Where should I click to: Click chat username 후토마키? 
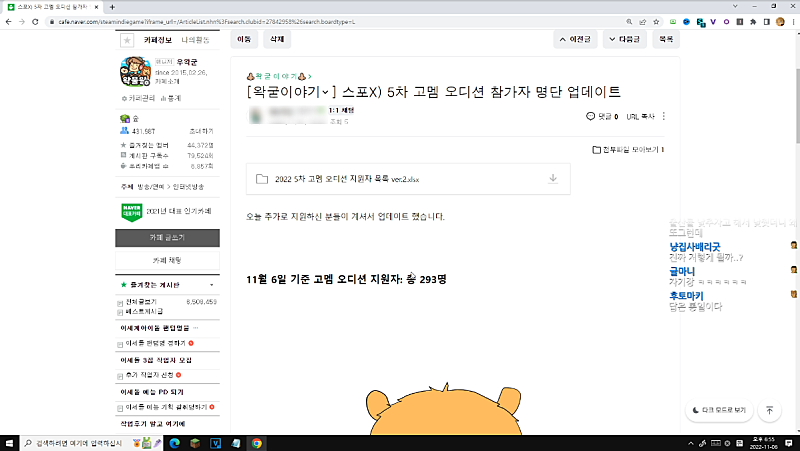coord(686,295)
